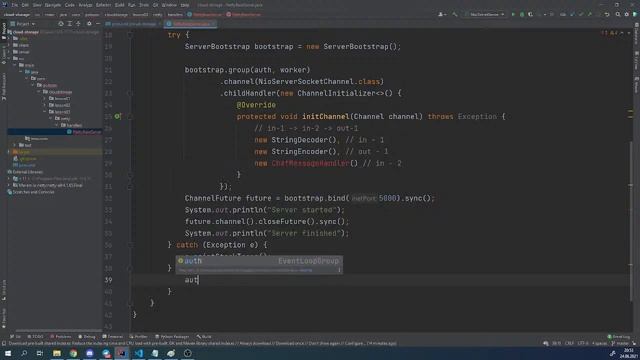Open Search Everywhere magnifier icon

tap(618, 14)
